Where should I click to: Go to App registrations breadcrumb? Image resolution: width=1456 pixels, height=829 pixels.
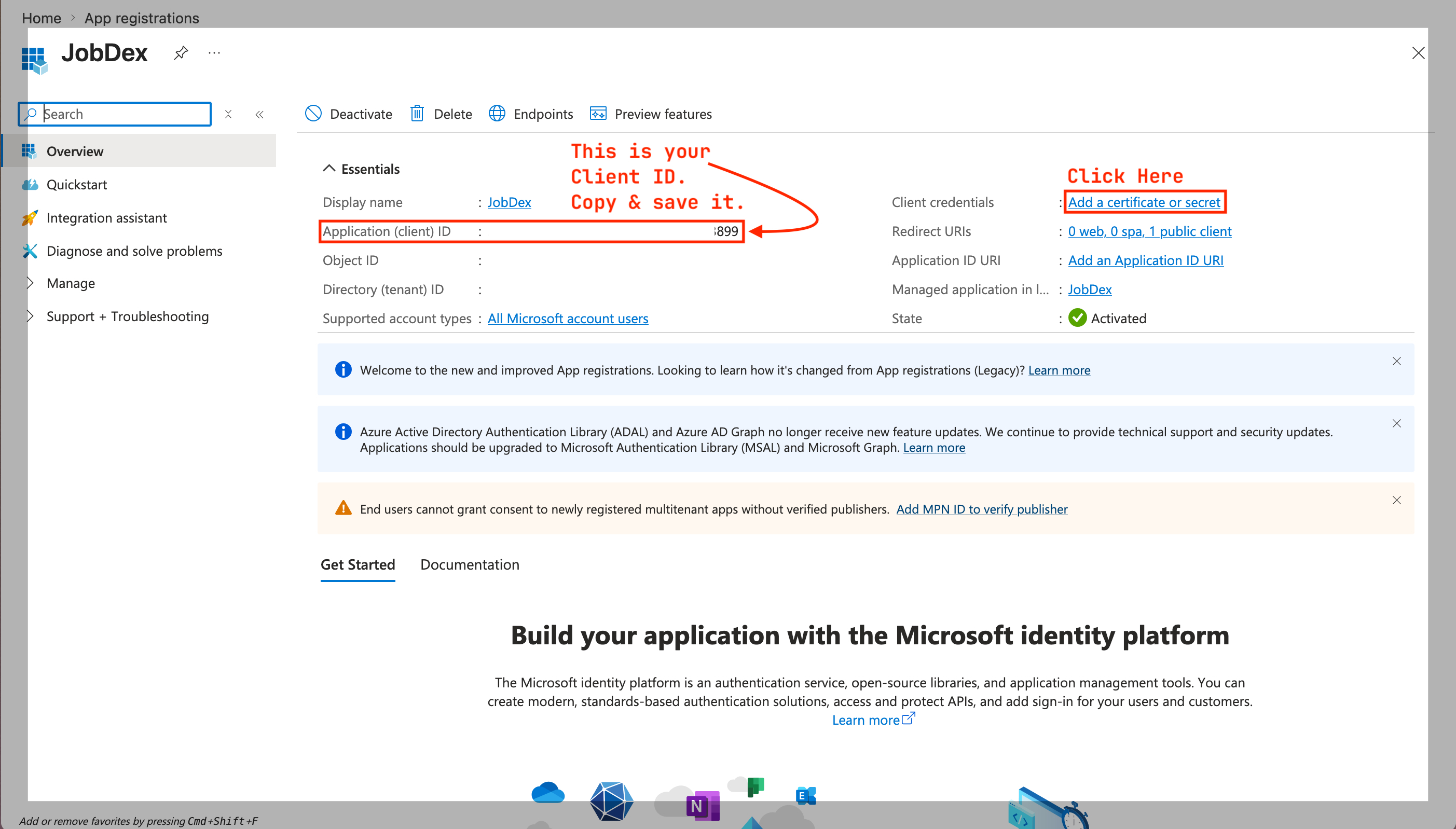tap(142, 18)
